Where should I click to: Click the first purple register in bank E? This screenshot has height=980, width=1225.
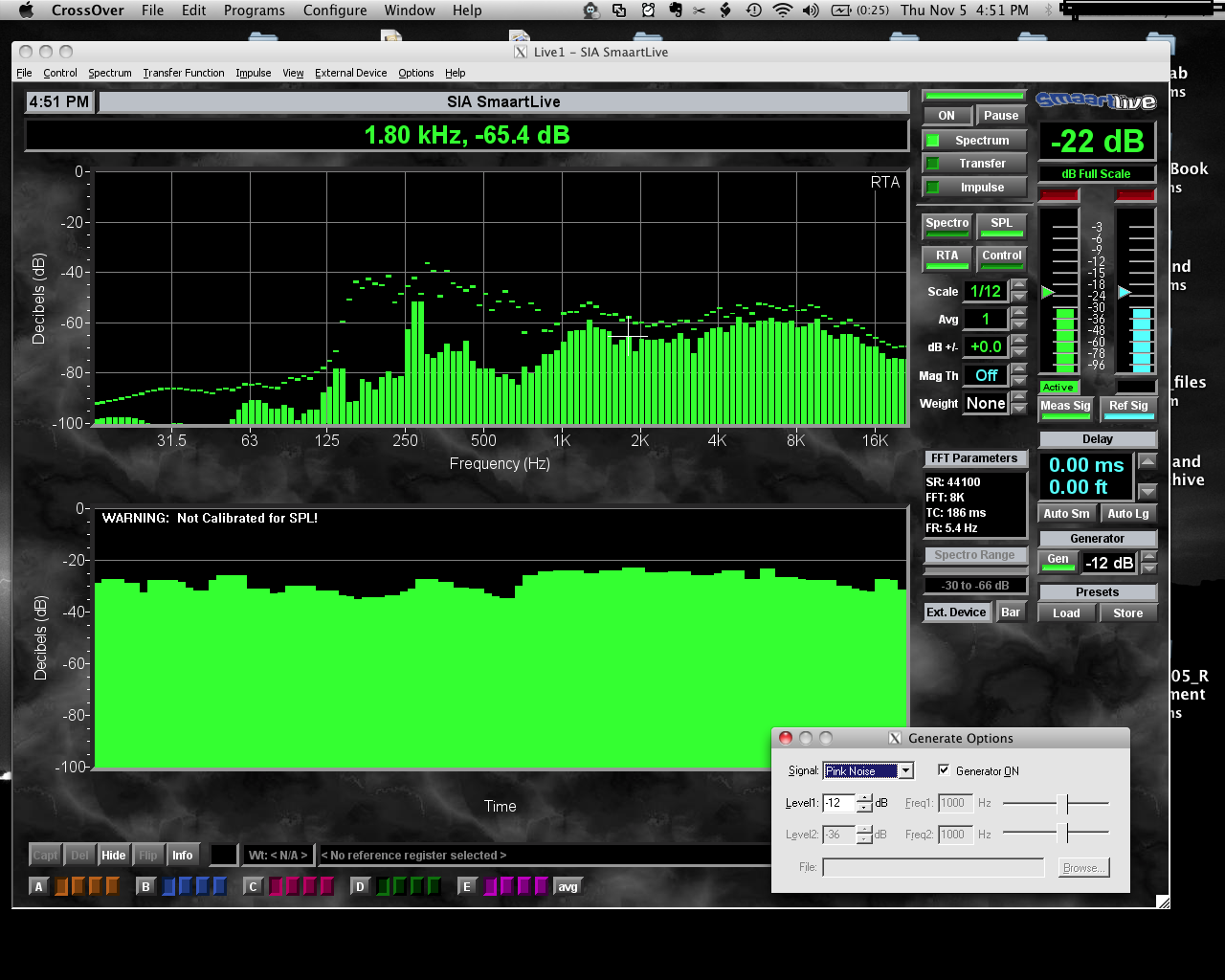coord(491,886)
